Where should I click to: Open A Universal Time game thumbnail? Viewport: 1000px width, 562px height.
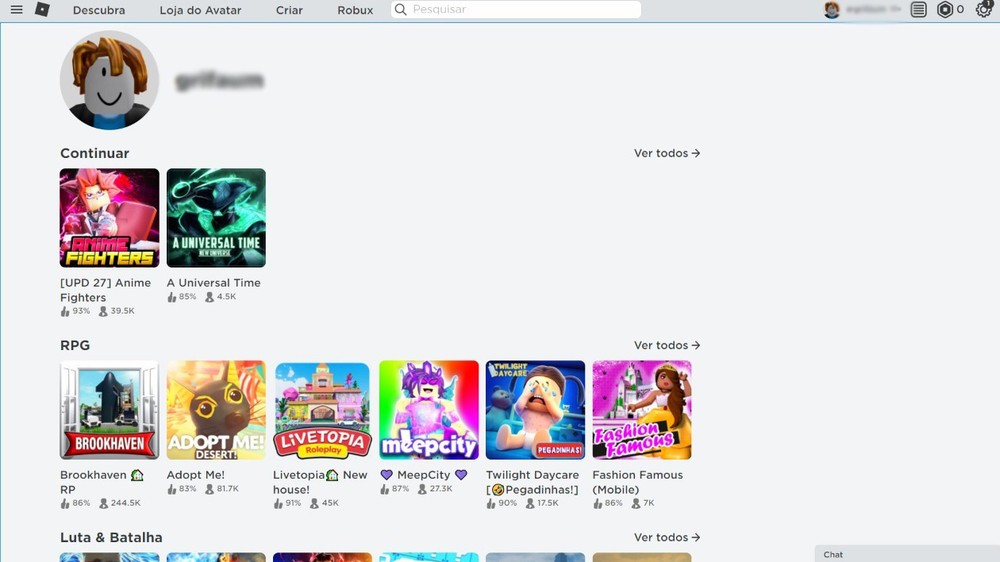click(216, 218)
